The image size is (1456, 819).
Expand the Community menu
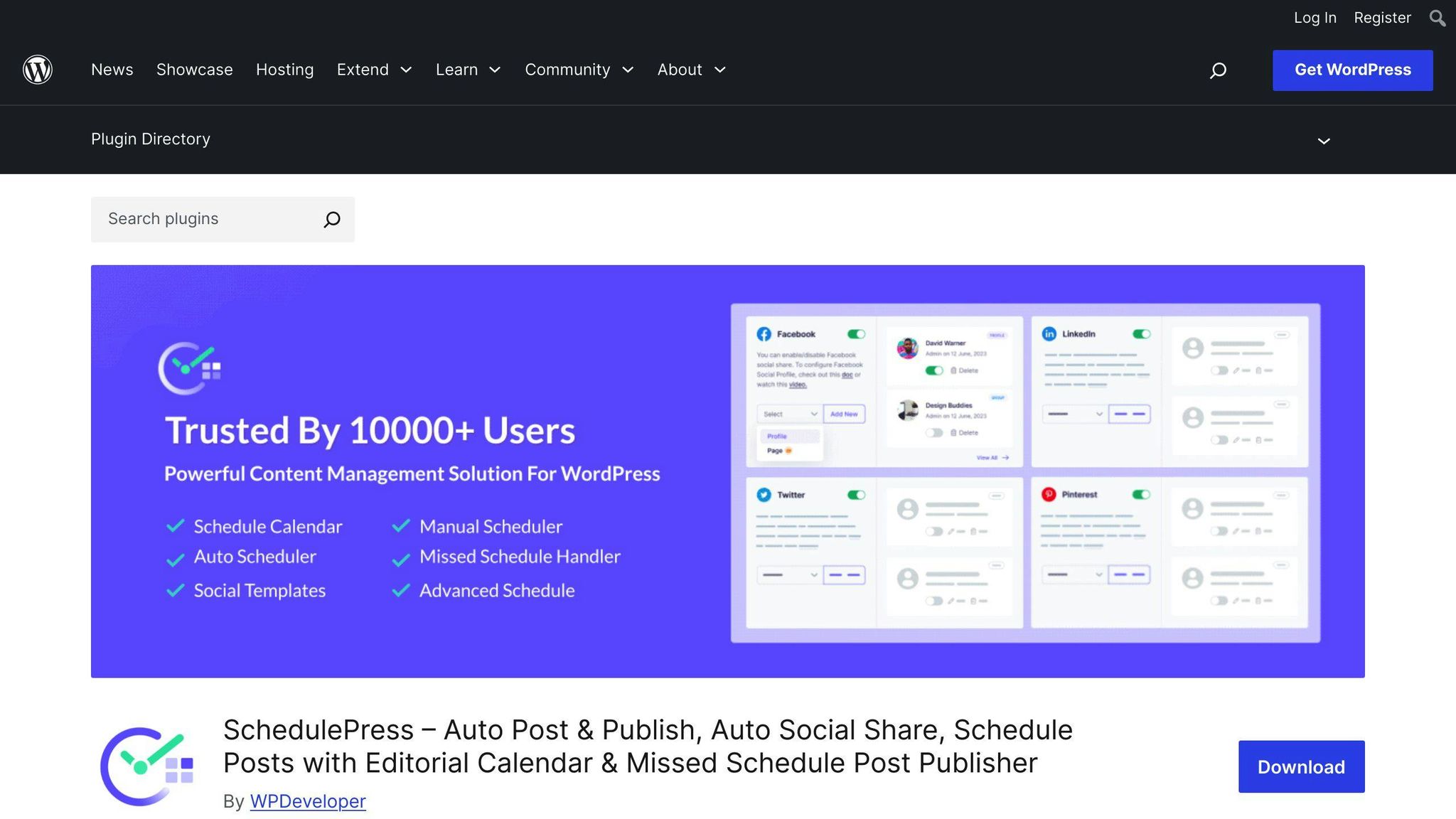point(579,70)
